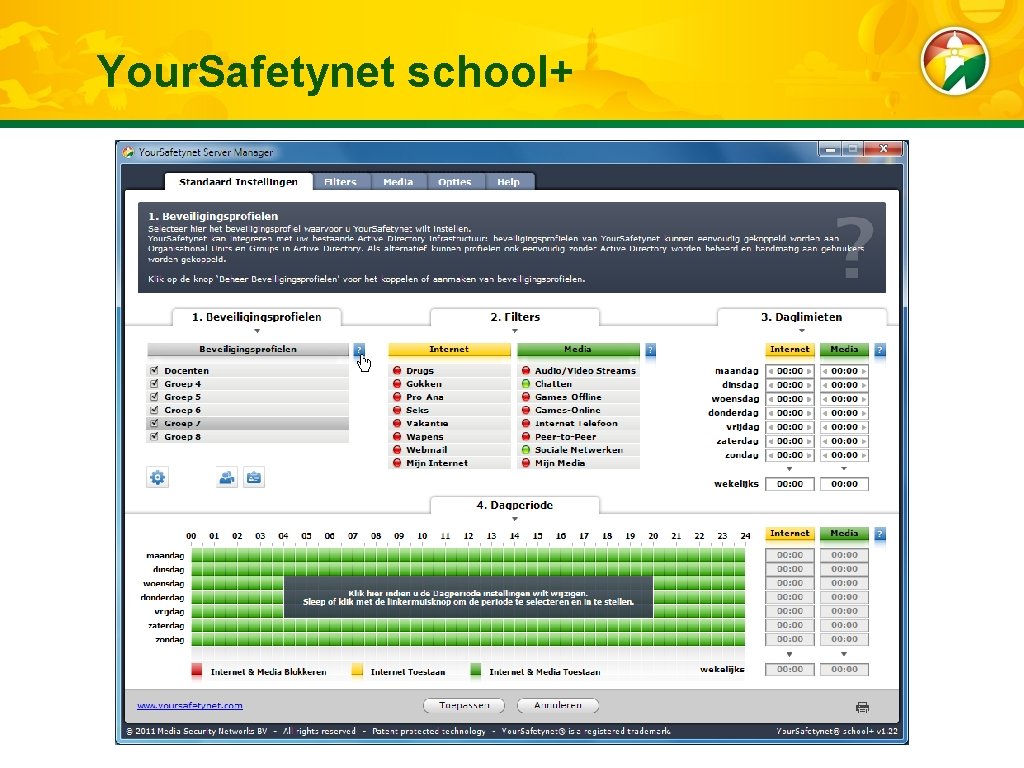This screenshot has height=768, width=1024.
Task: Expand arrow under 4. Dagperiode tab
Action: pos(515,519)
